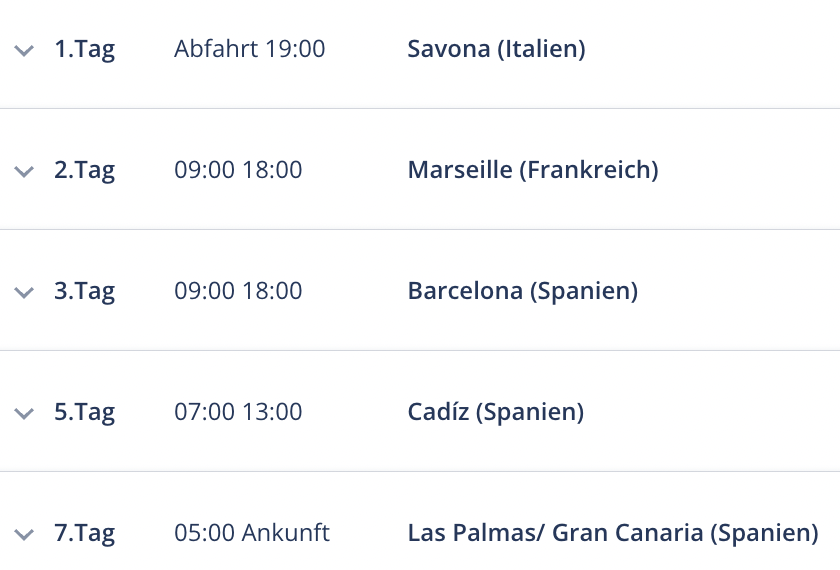Click Abfahrt 19:00 departure time
The height and width of the screenshot is (570, 840).
[x=250, y=49]
